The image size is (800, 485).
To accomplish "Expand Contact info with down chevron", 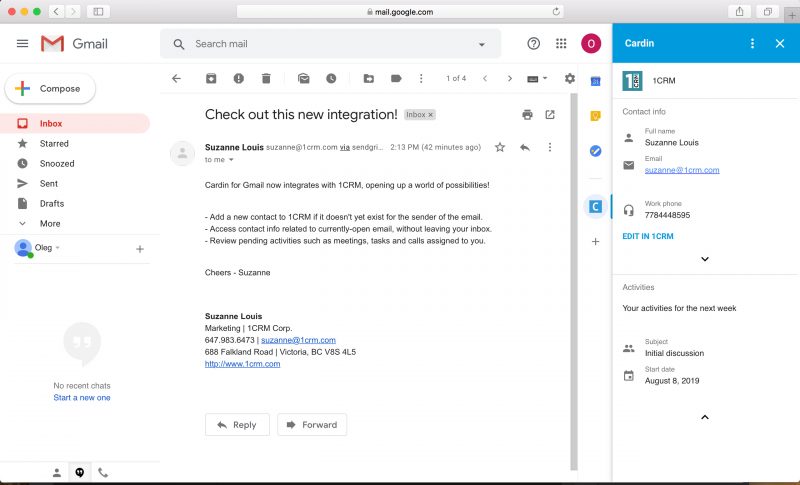I will [x=705, y=259].
